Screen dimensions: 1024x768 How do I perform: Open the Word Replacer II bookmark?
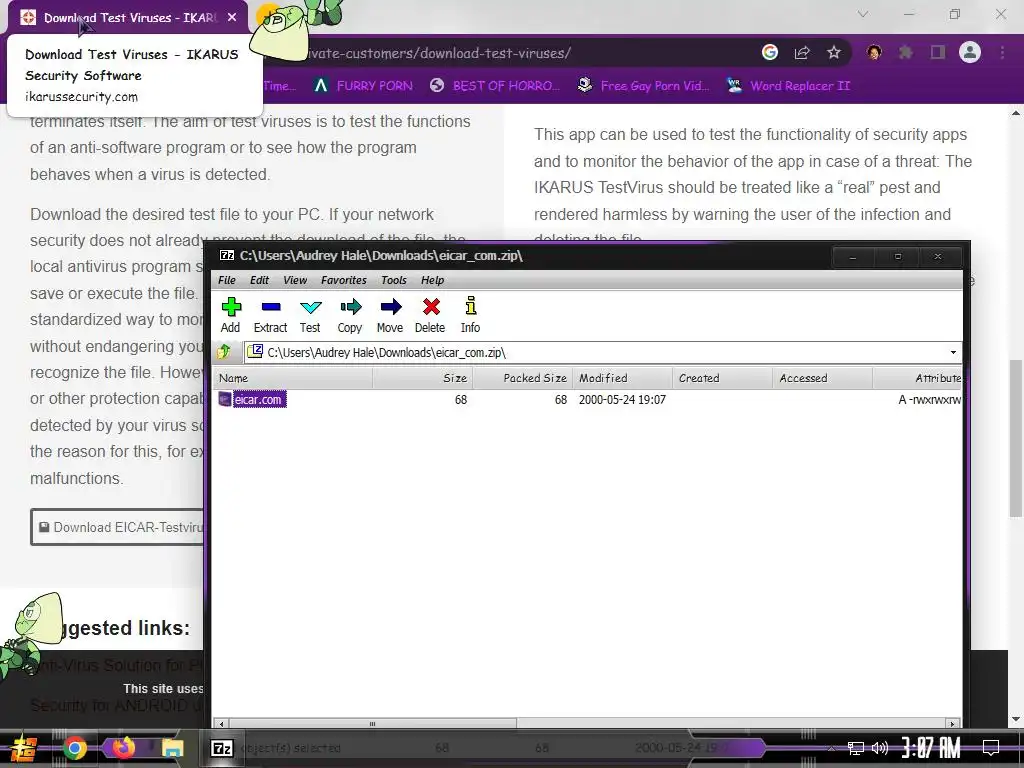click(x=788, y=86)
